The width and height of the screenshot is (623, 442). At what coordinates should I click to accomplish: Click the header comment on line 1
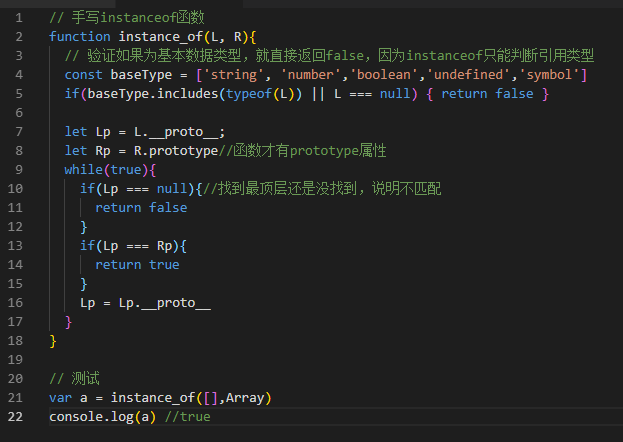pos(127,18)
